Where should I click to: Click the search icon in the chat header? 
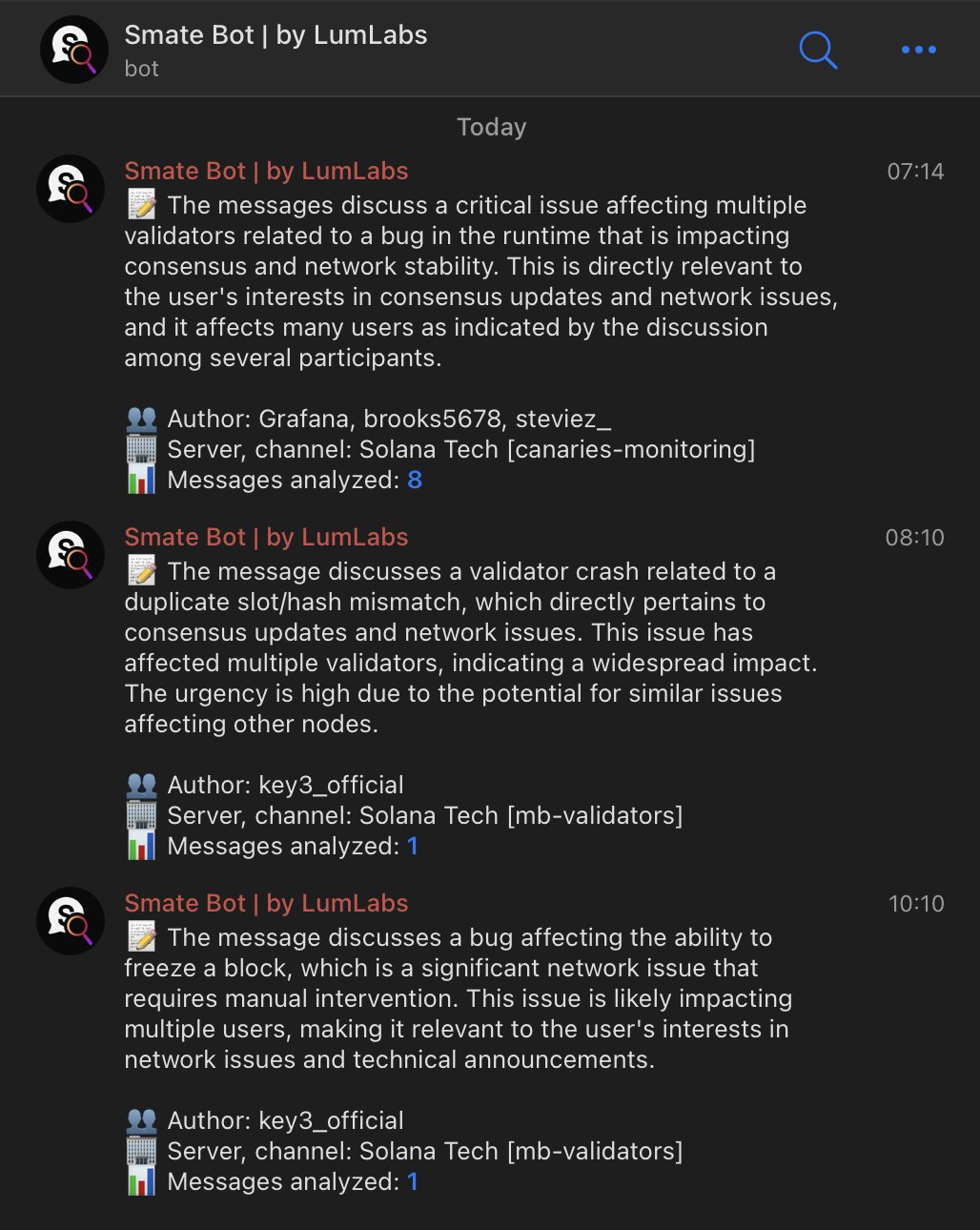(818, 50)
